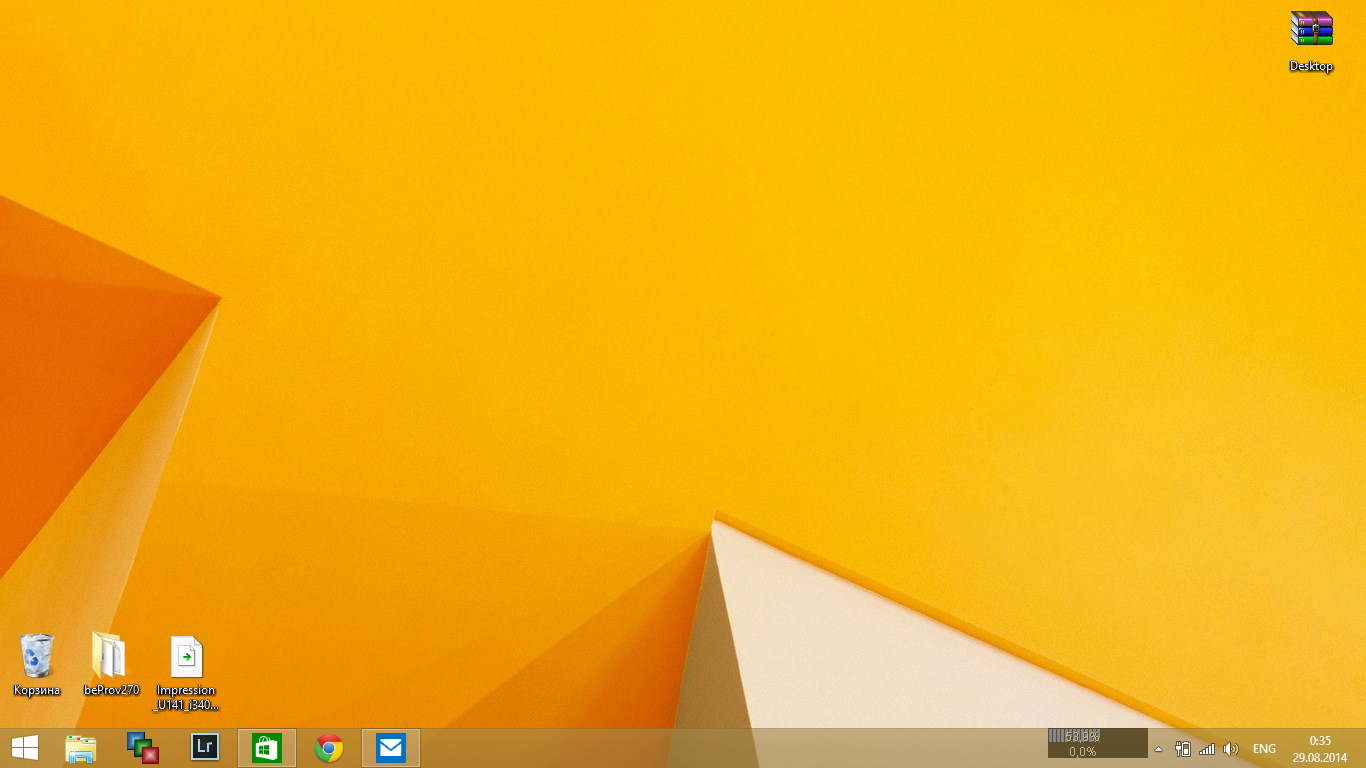Open the battery power status icon
Image resolution: width=1366 pixels, height=768 pixels.
tap(1183, 749)
